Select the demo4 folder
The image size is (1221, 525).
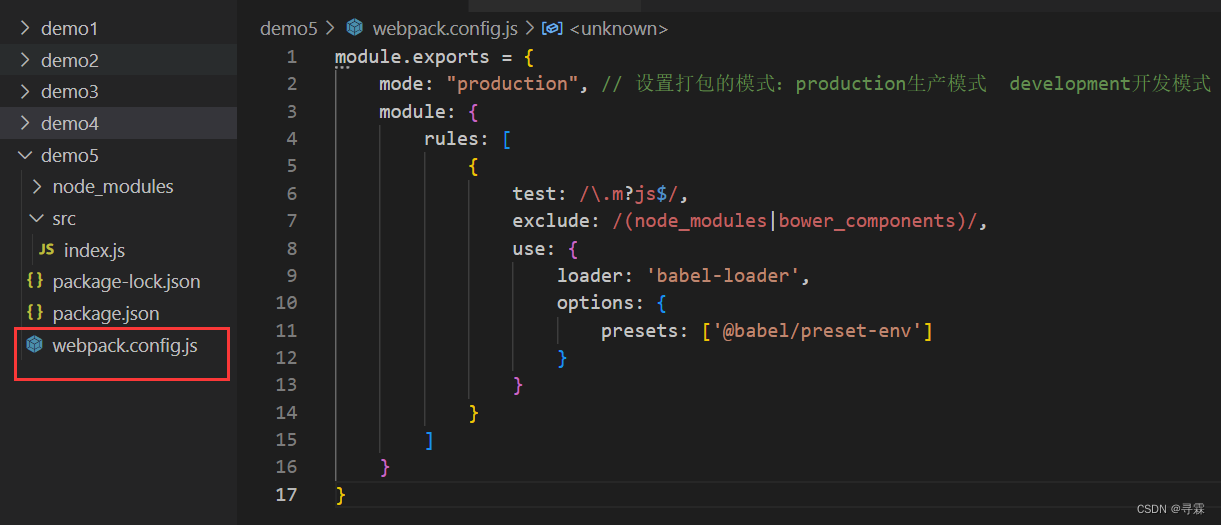coord(69,124)
